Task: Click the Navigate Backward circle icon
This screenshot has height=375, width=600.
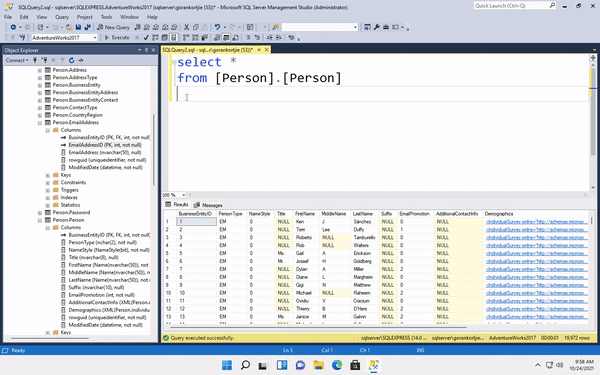Action: click(x=13, y=27)
